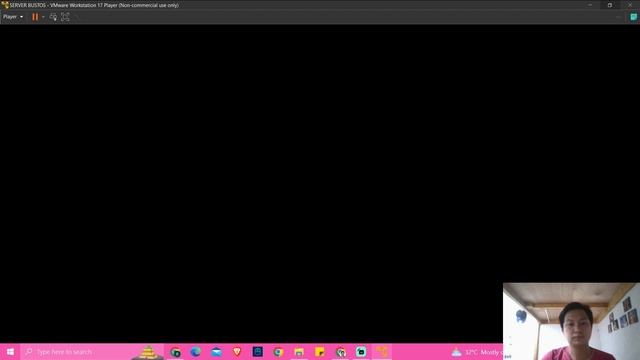
Task: Open Sticky Notes from the taskbar
Action: (x=320, y=352)
